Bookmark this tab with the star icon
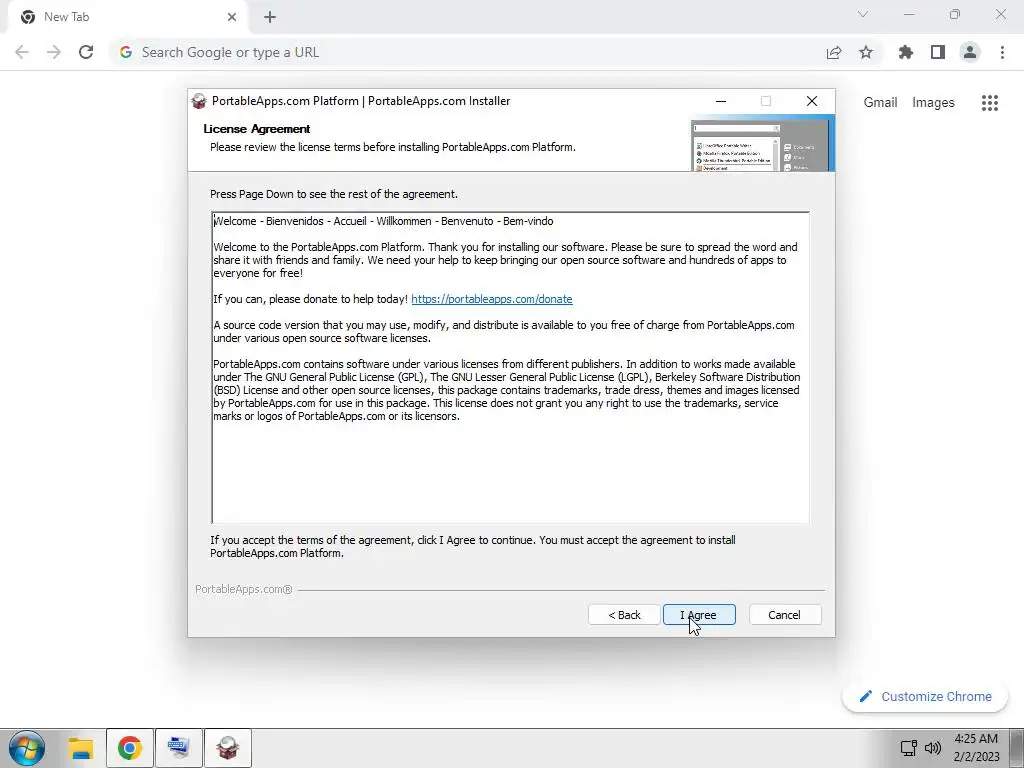 [866, 52]
